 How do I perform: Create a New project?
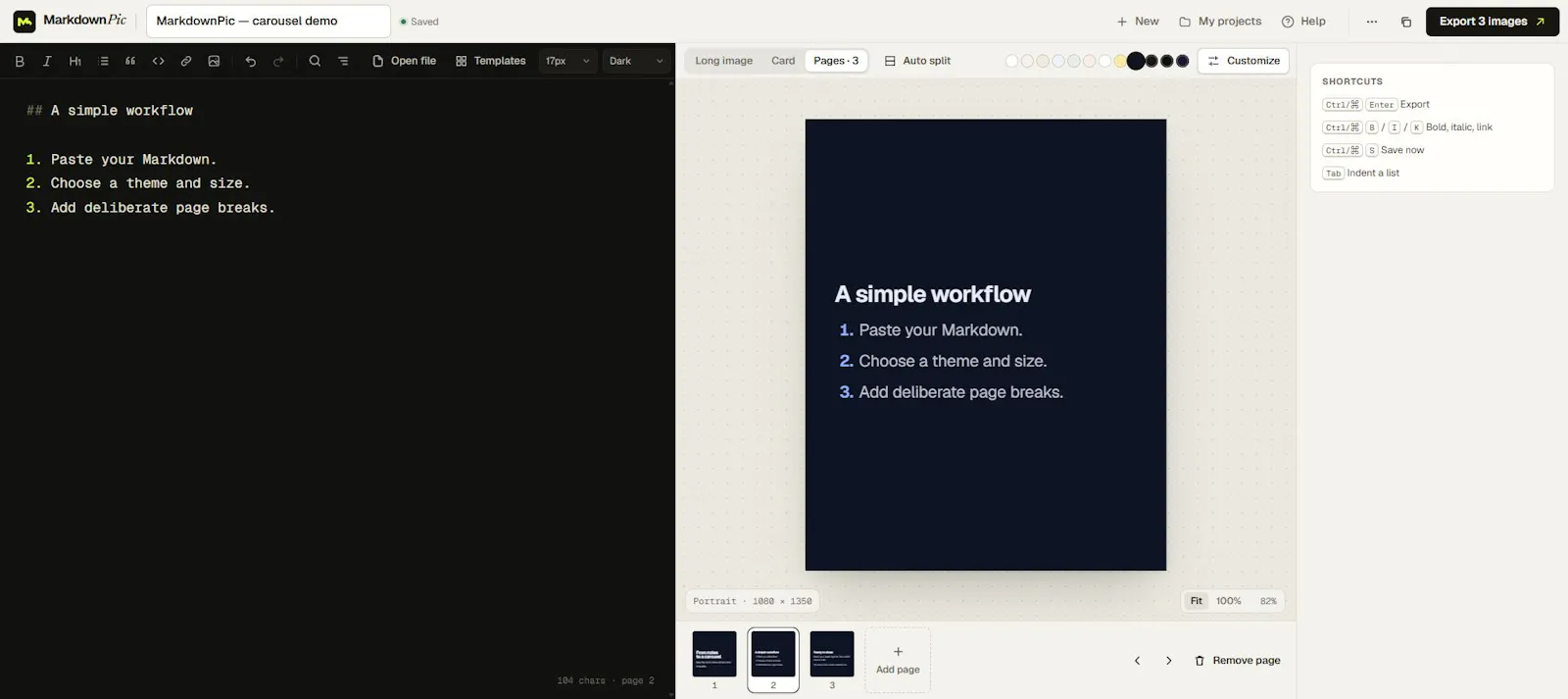1138,22
